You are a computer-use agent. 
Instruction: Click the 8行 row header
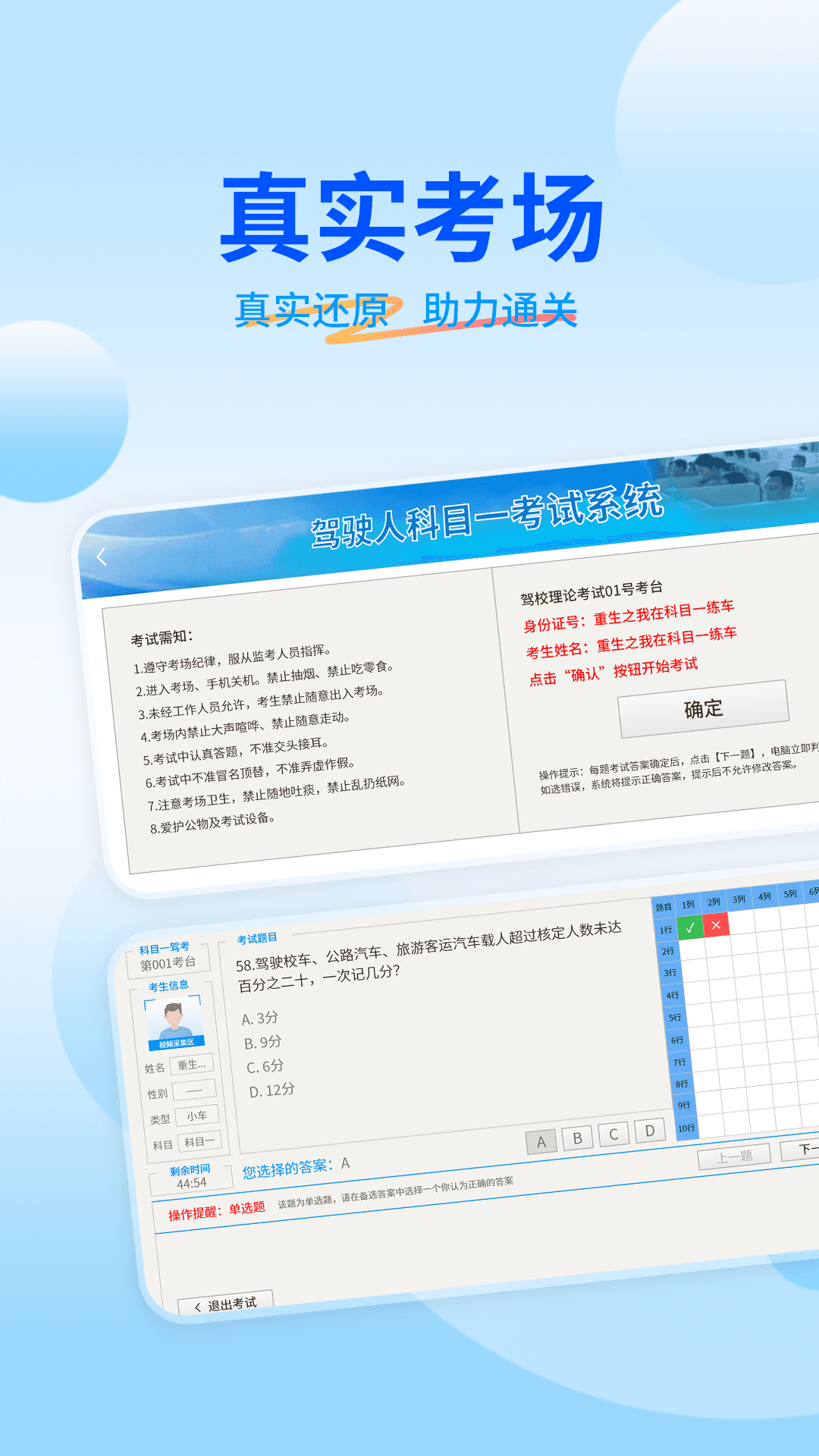682,1084
